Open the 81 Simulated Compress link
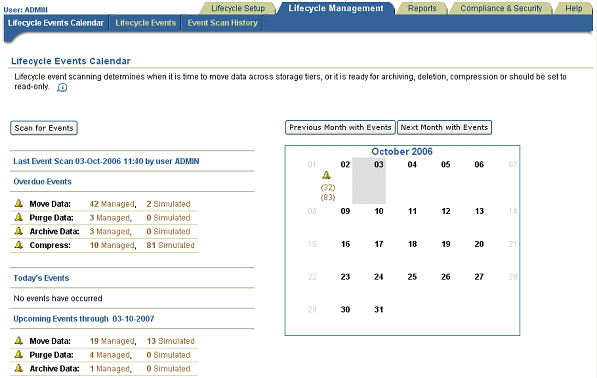The image size is (597, 378). 171,245
